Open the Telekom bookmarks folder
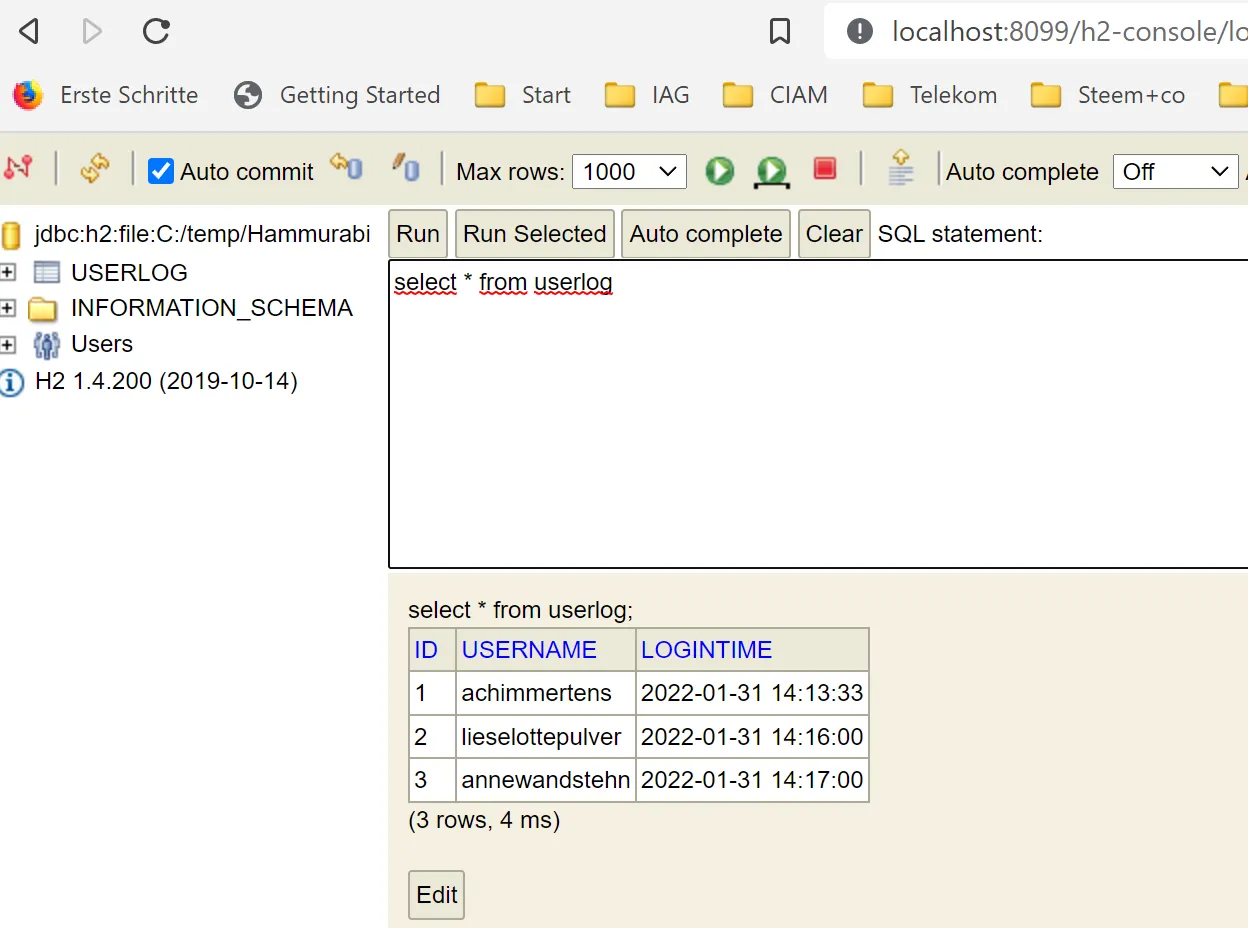1248x928 pixels. (929, 95)
